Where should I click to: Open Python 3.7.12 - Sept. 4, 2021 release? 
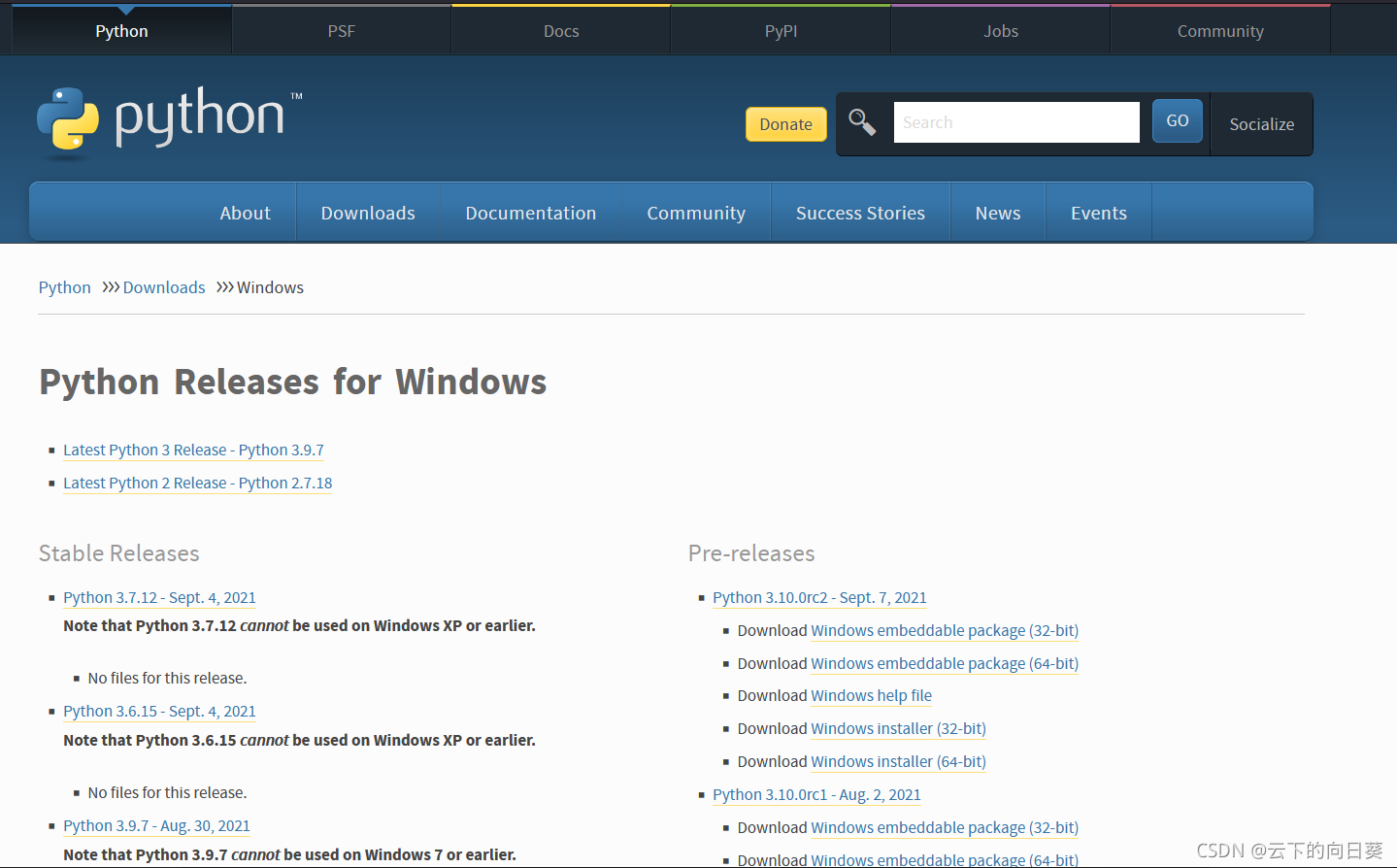pyautogui.click(x=159, y=597)
